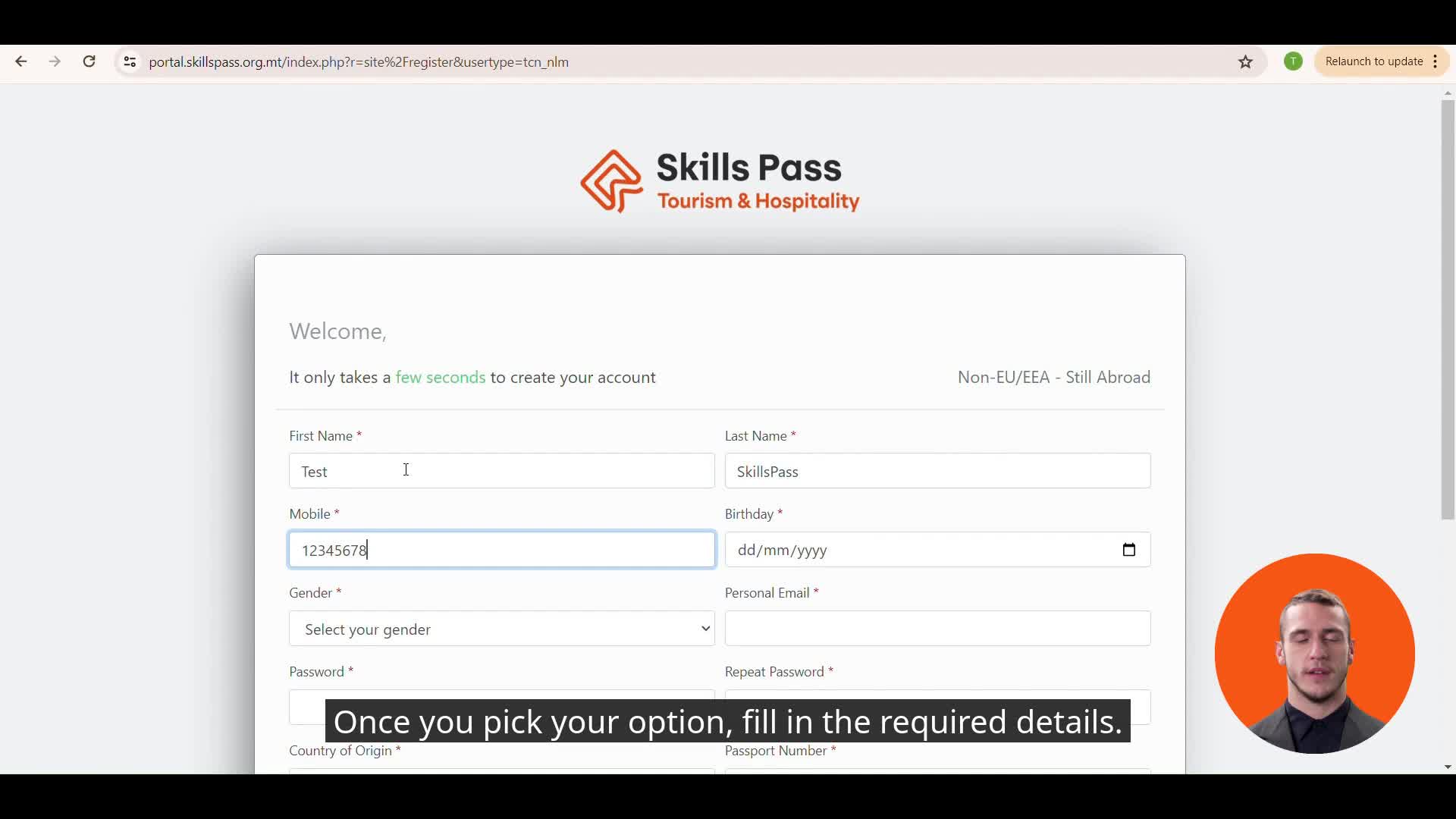The height and width of the screenshot is (819, 1456).
Task: Select the First Name field containing Test
Action: pos(501,471)
